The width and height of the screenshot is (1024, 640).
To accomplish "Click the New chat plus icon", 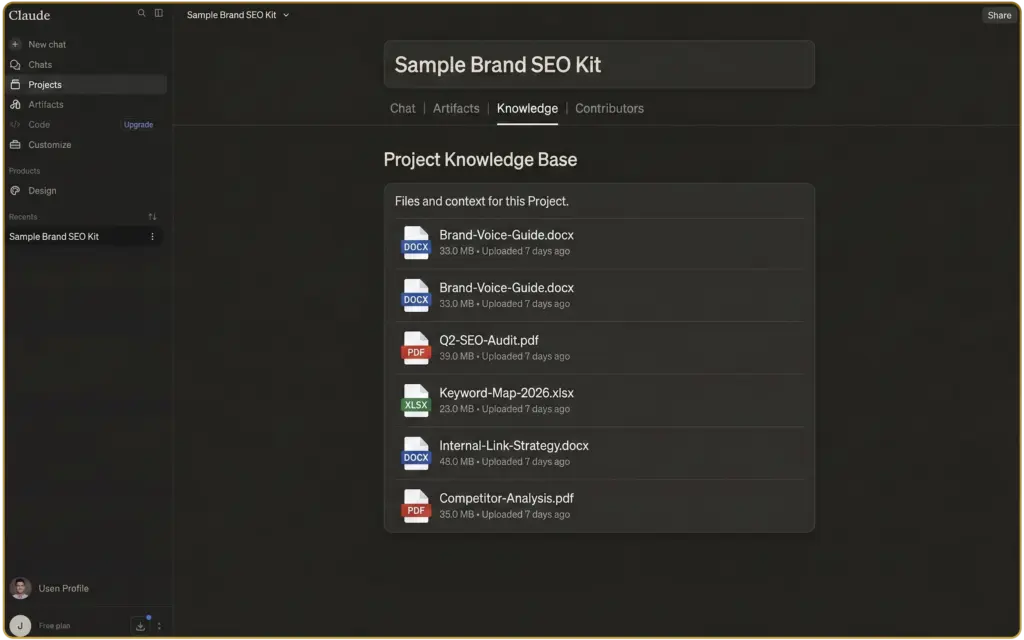I will (15, 44).
